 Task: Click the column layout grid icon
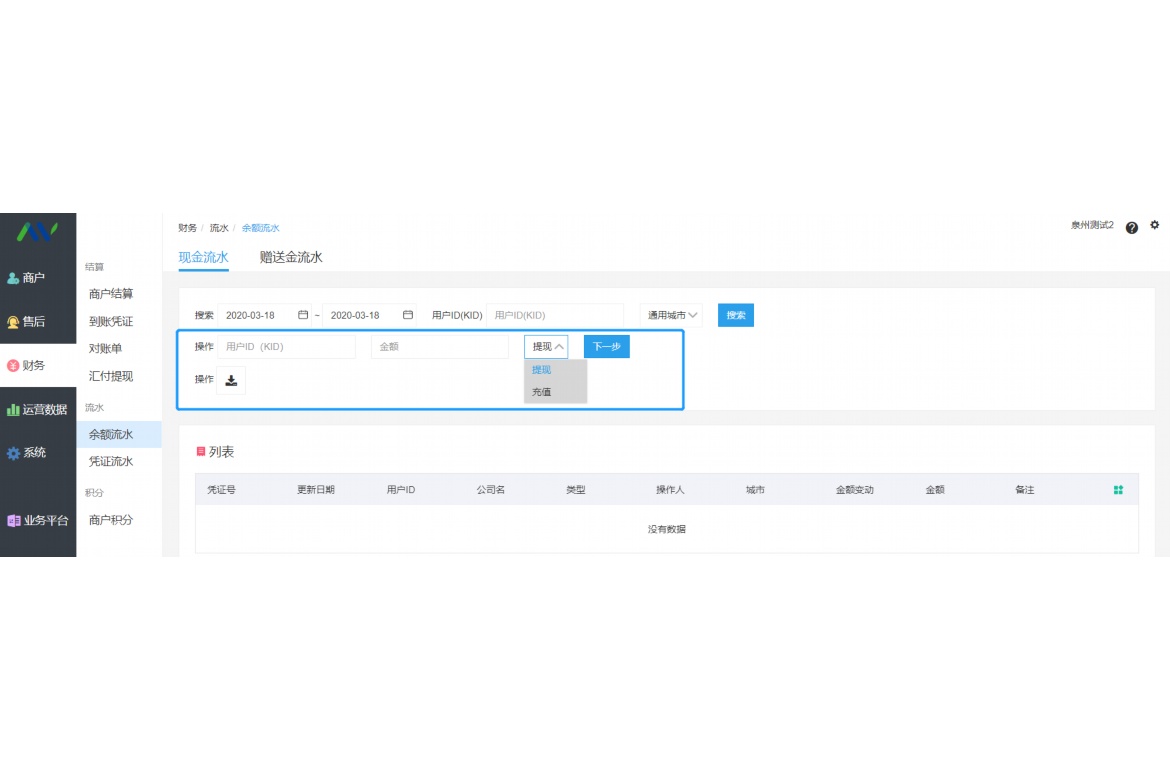(1118, 490)
